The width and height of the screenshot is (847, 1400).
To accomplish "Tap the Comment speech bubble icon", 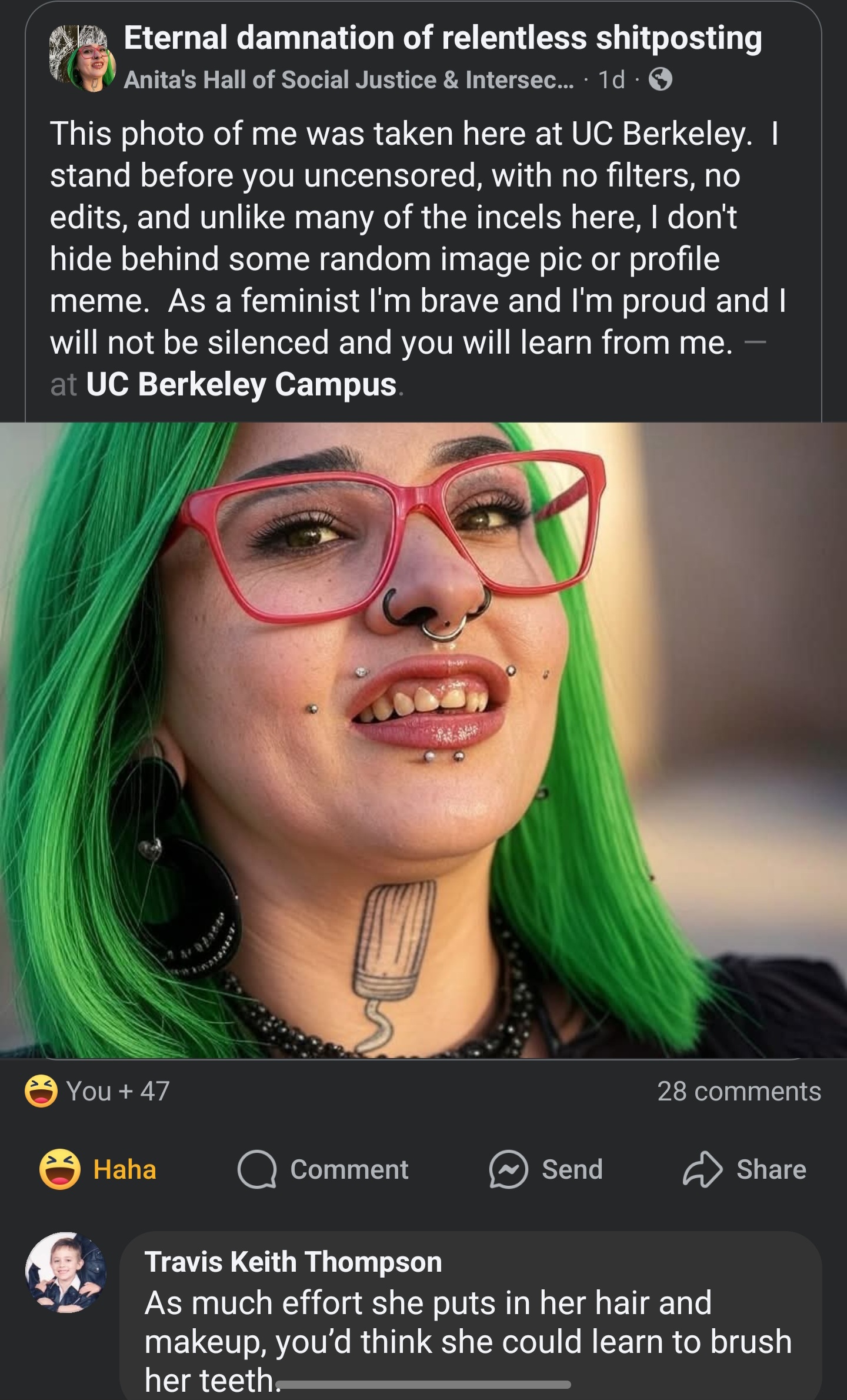I will click(x=257, y=1170).
